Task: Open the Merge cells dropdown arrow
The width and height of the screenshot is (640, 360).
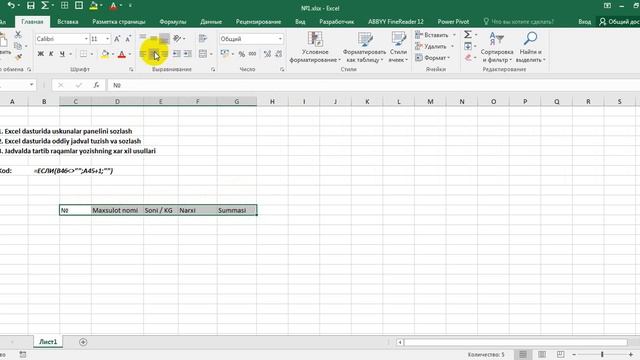Action: pyautogui.click(x=211, y=54)
